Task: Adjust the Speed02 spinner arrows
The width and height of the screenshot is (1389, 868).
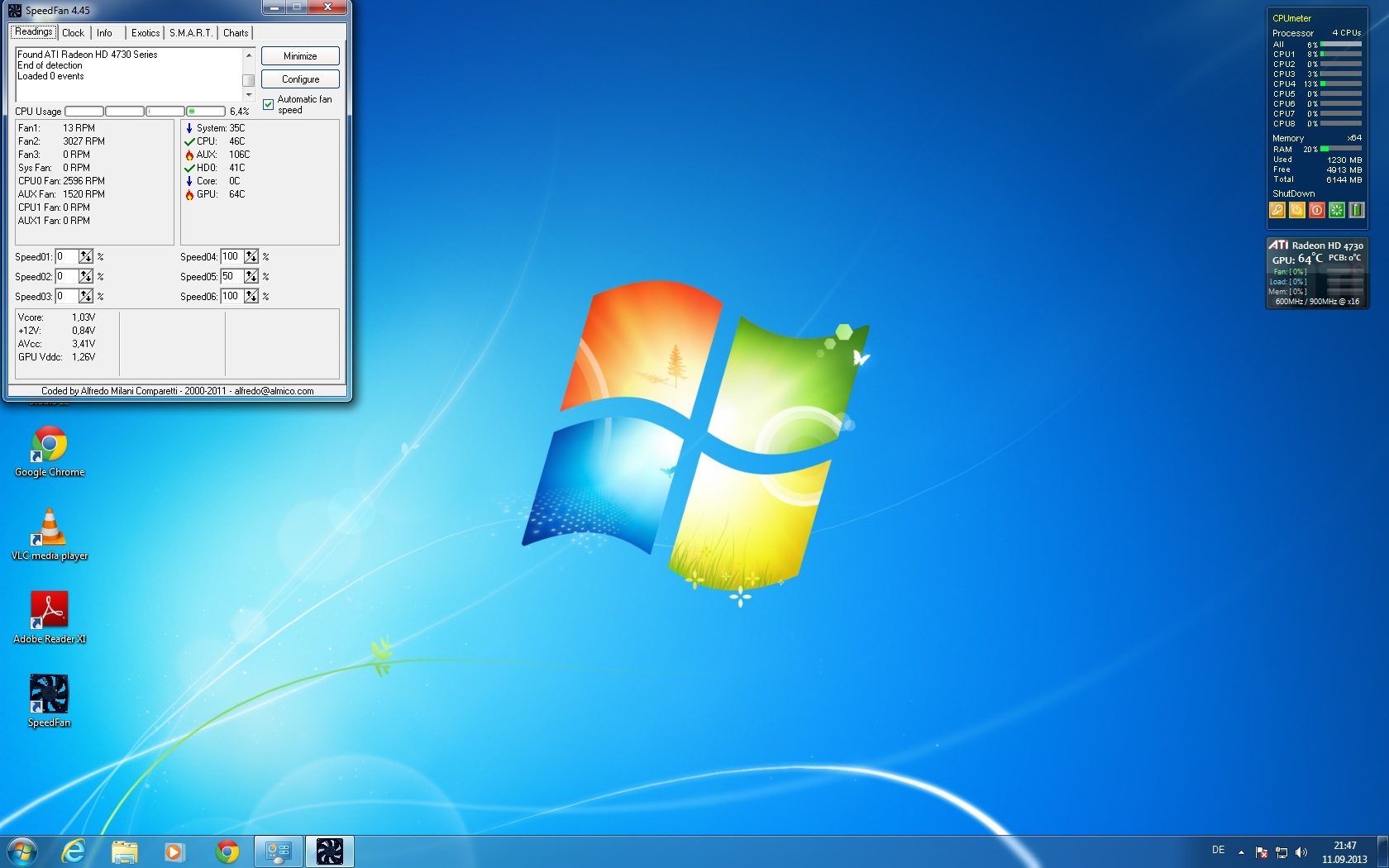Action: (86, 276)
